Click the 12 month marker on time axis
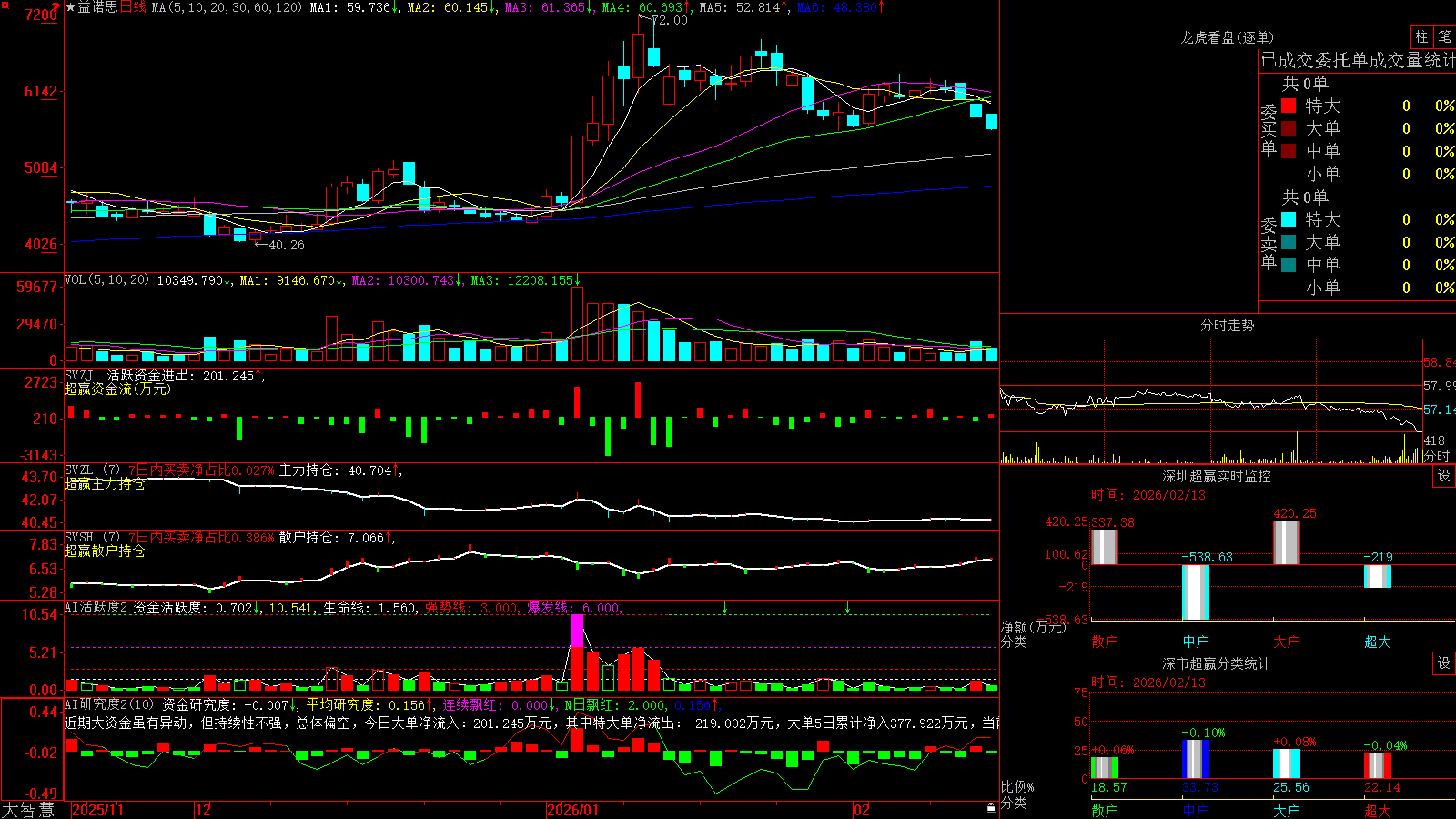The width and height of the screenshot is (1456, 819). click(204, 810)
